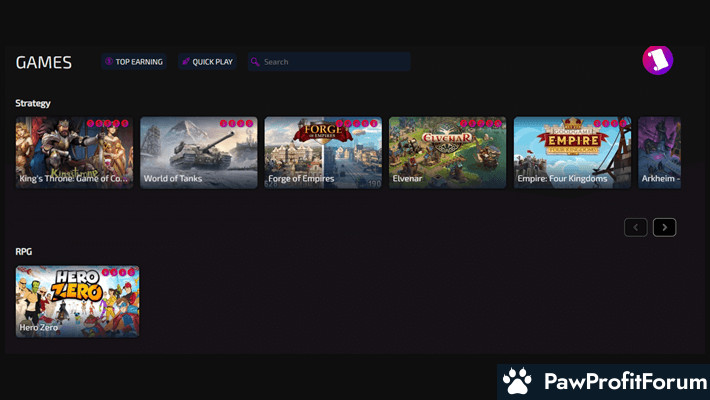Open the Elvenar game card
The width and height of the screenshot is (710, 400).
[447, 152]
